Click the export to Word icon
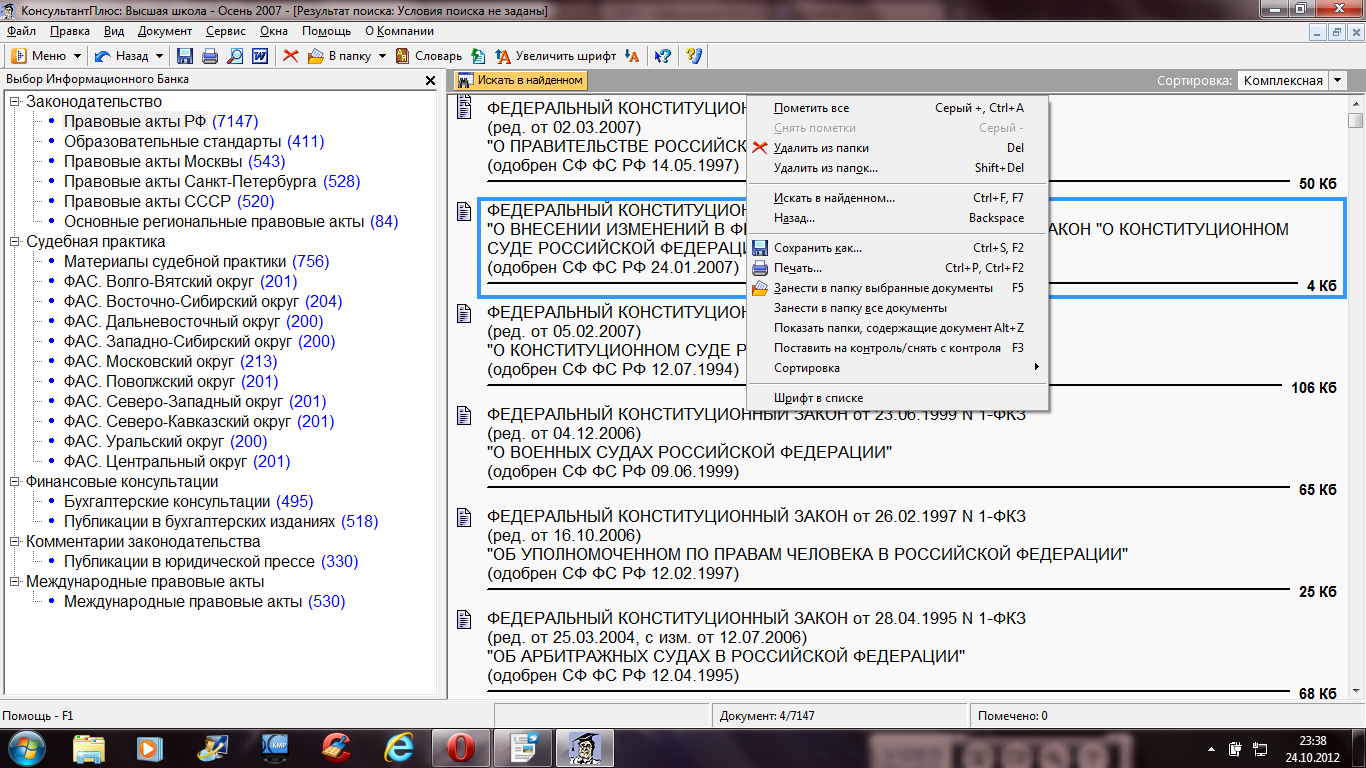Image resolution: width=1366 pixels, height=768 pixels. pos(260,56)
